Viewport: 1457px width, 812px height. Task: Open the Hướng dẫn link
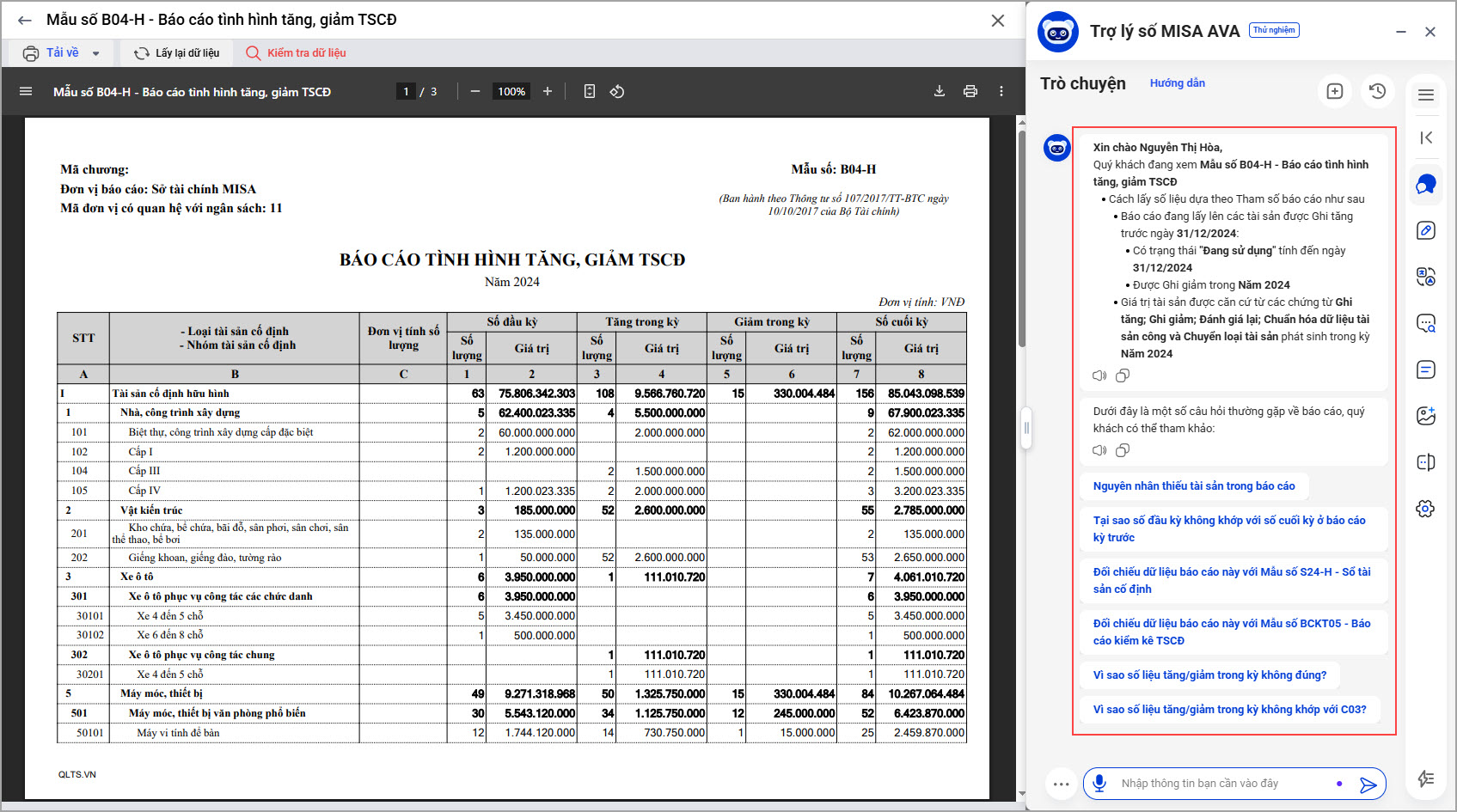[1177, 83]
